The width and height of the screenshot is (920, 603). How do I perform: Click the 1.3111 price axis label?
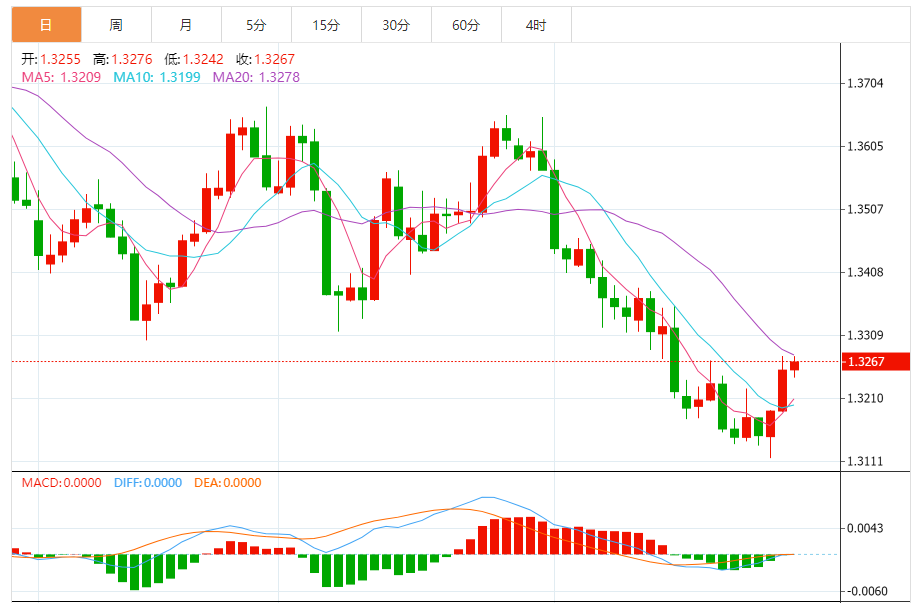[865, 462]
